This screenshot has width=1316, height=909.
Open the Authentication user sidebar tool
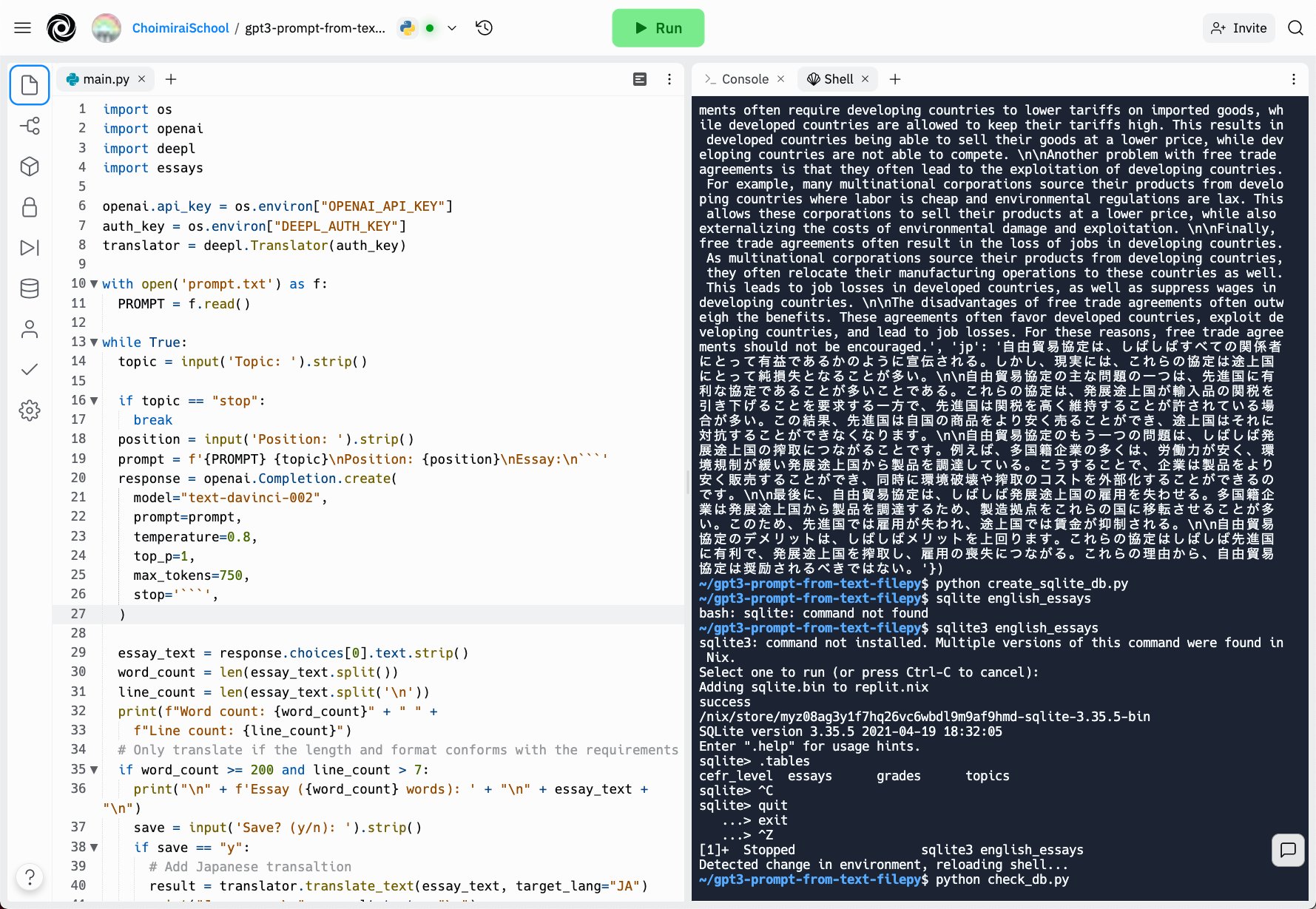30,329
